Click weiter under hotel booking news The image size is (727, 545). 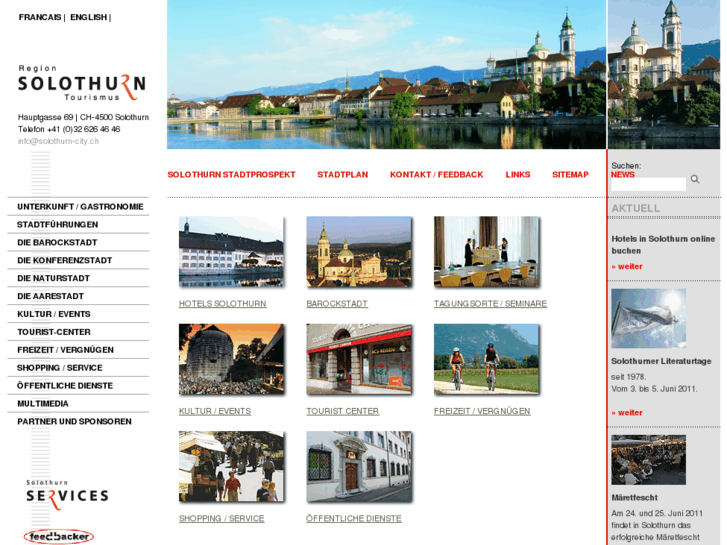click(627, 267)
